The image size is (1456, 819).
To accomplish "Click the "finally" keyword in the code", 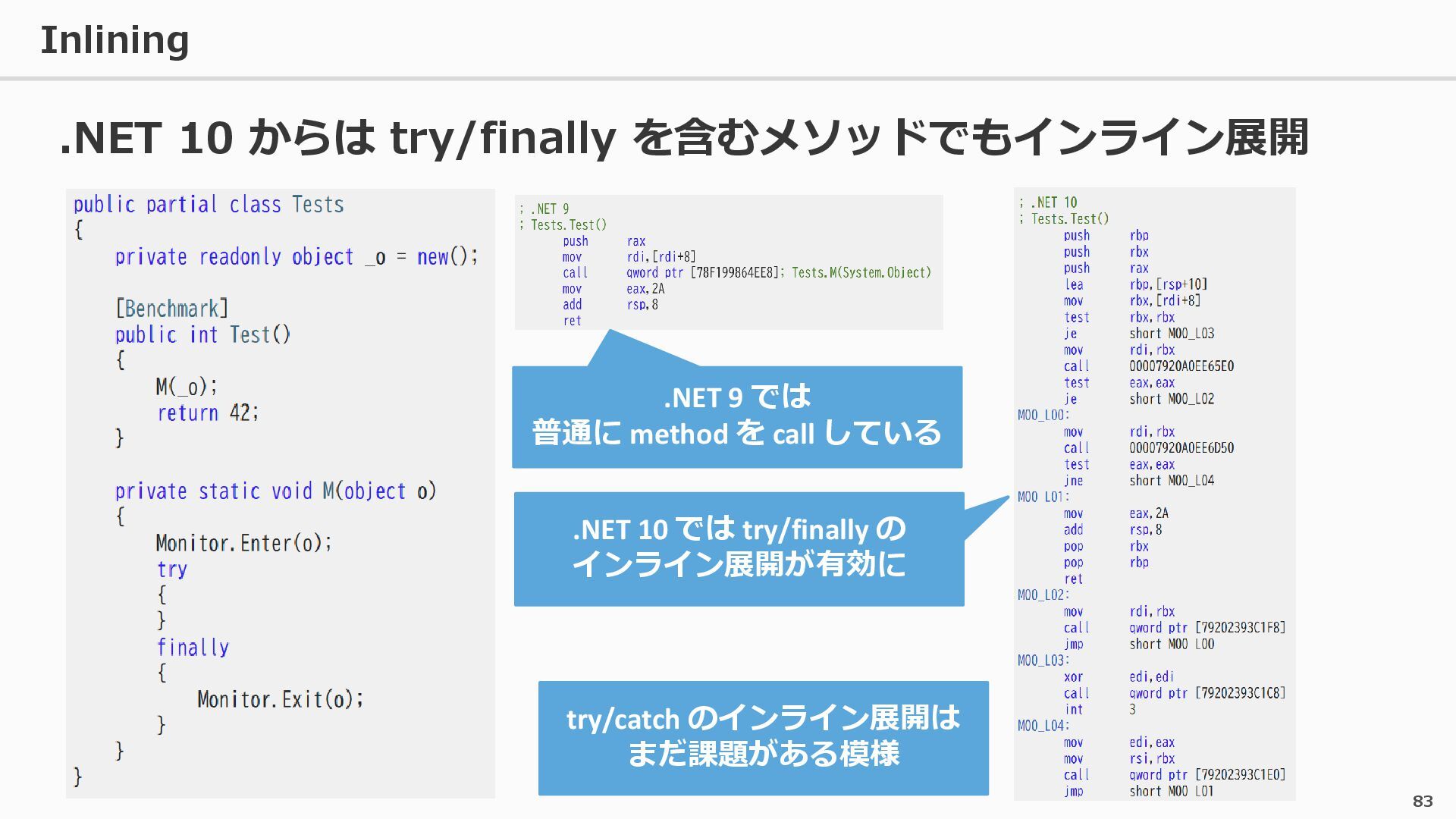I will tap(193, 647).
